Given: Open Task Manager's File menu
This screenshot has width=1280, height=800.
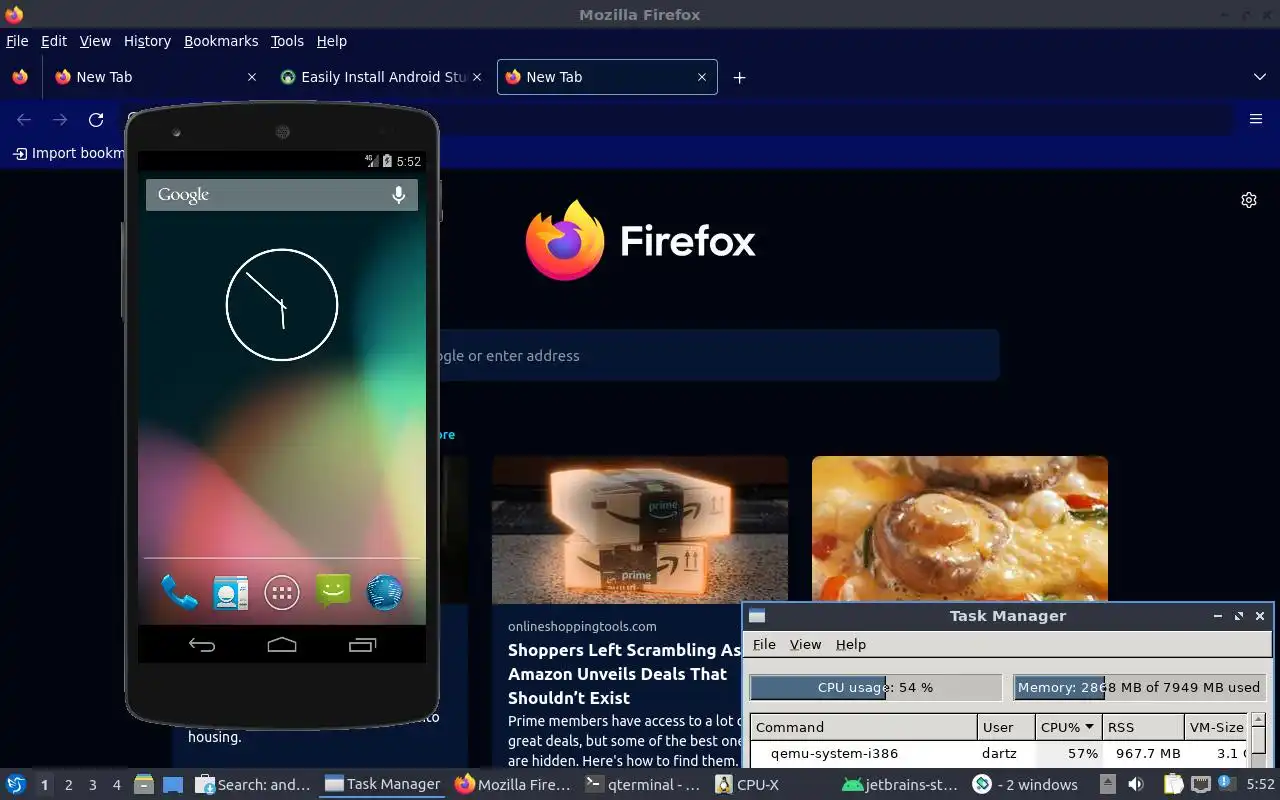Looking at the screenshot, I should [x=764, y=644].
